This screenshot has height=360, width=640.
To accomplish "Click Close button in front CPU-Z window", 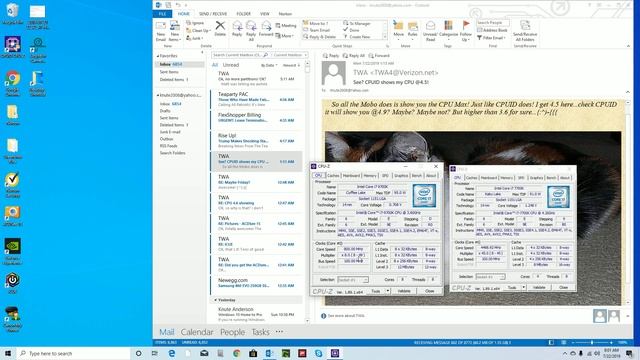I will click(429, 291).
